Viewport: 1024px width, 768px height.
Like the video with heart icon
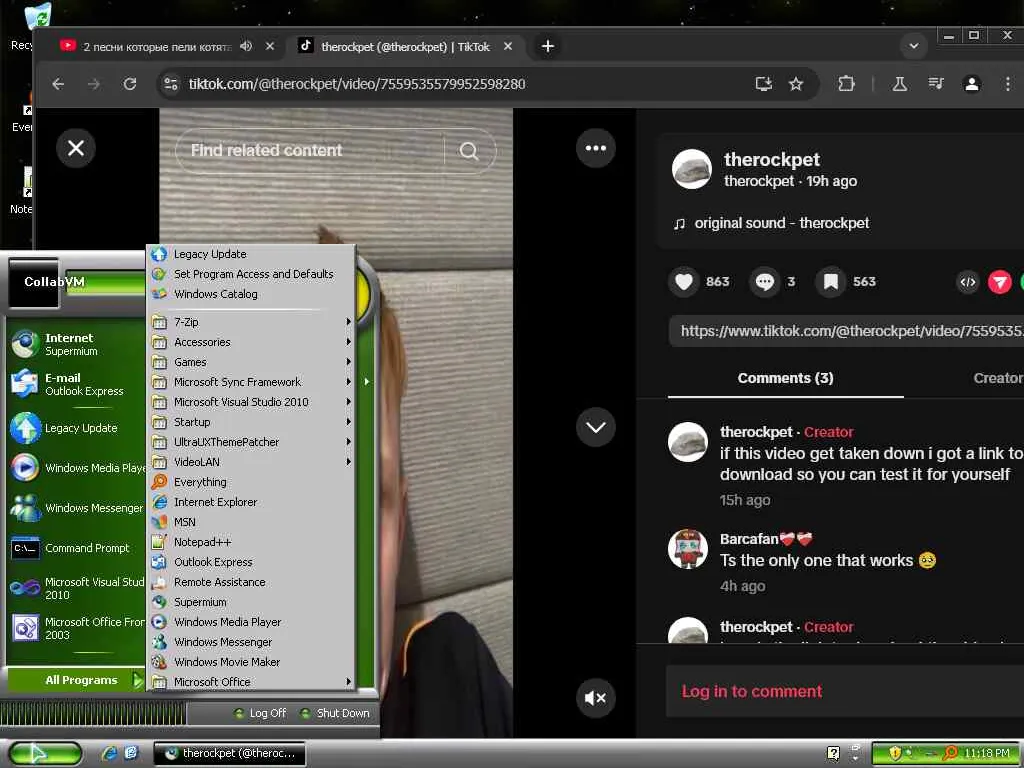684,281
